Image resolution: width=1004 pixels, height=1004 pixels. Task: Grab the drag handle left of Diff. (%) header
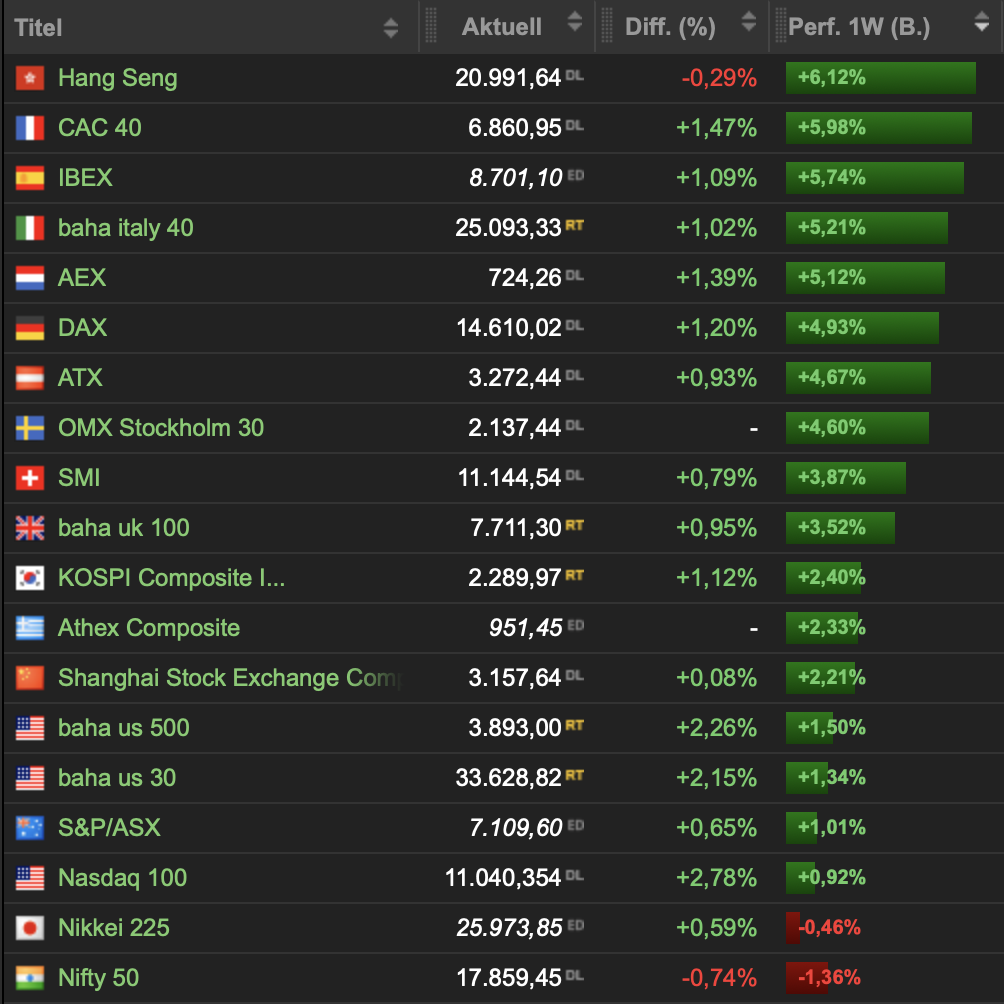tap(607, 26)
